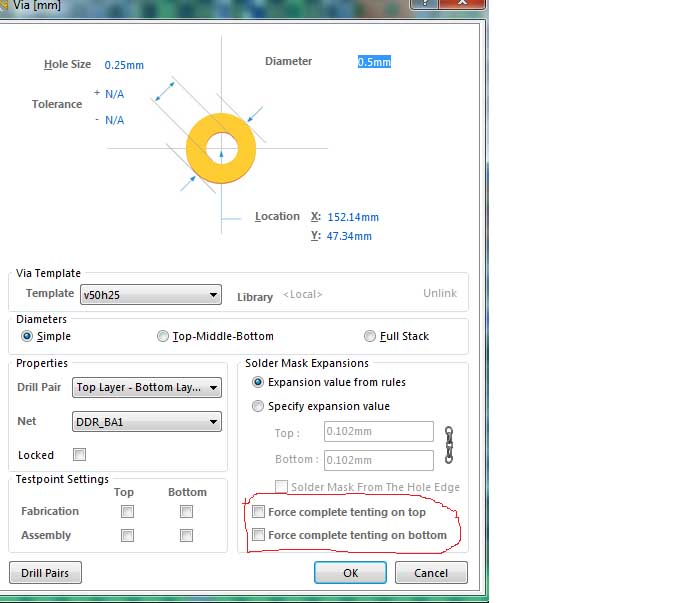Choose Specify expansion value radio button

pyautogui.click(x=259, y=406)
